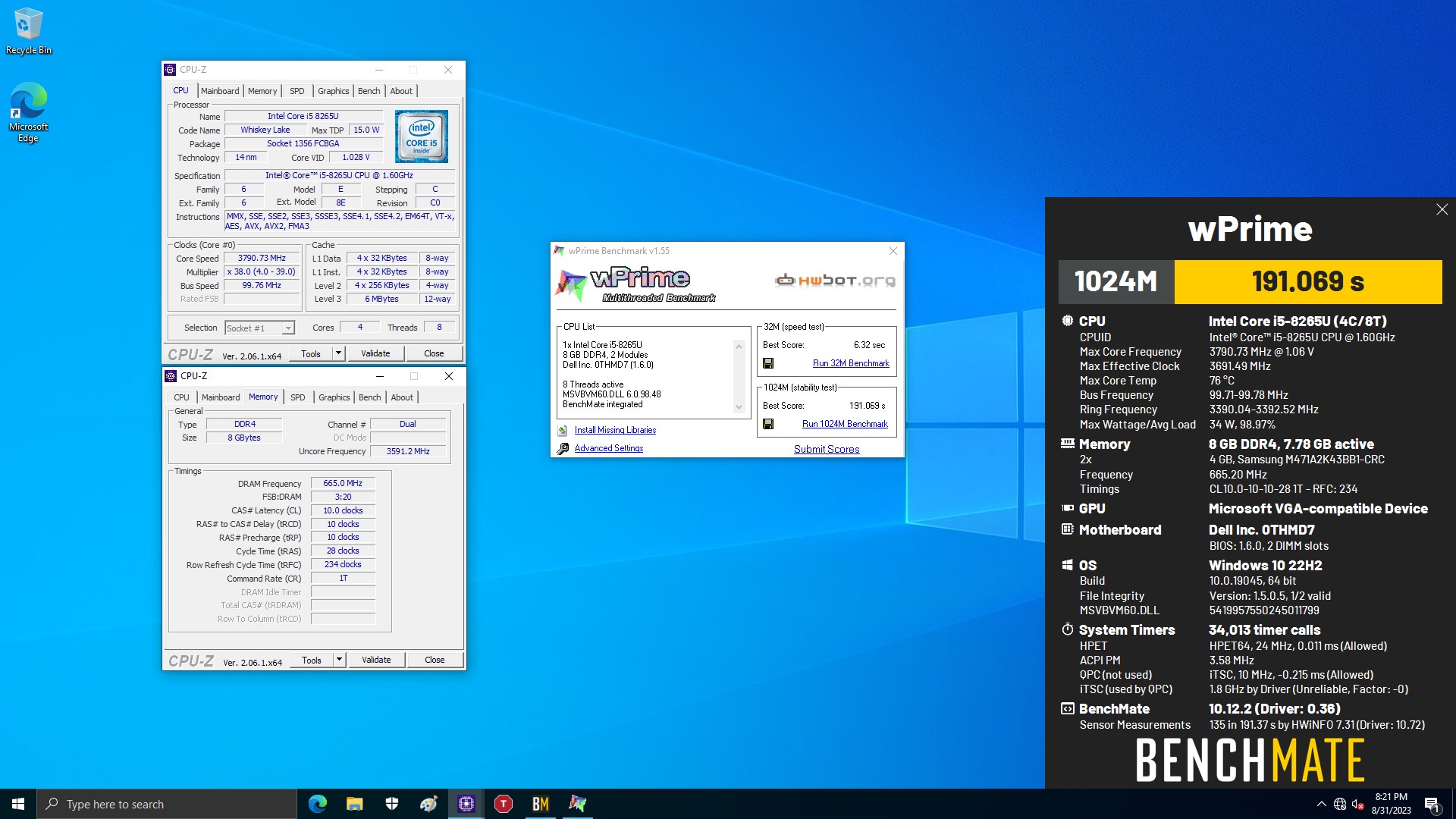This screenshot has height=819, width=1456.
Task: Click the taskbar search box
Action: [x=167, y=804]
